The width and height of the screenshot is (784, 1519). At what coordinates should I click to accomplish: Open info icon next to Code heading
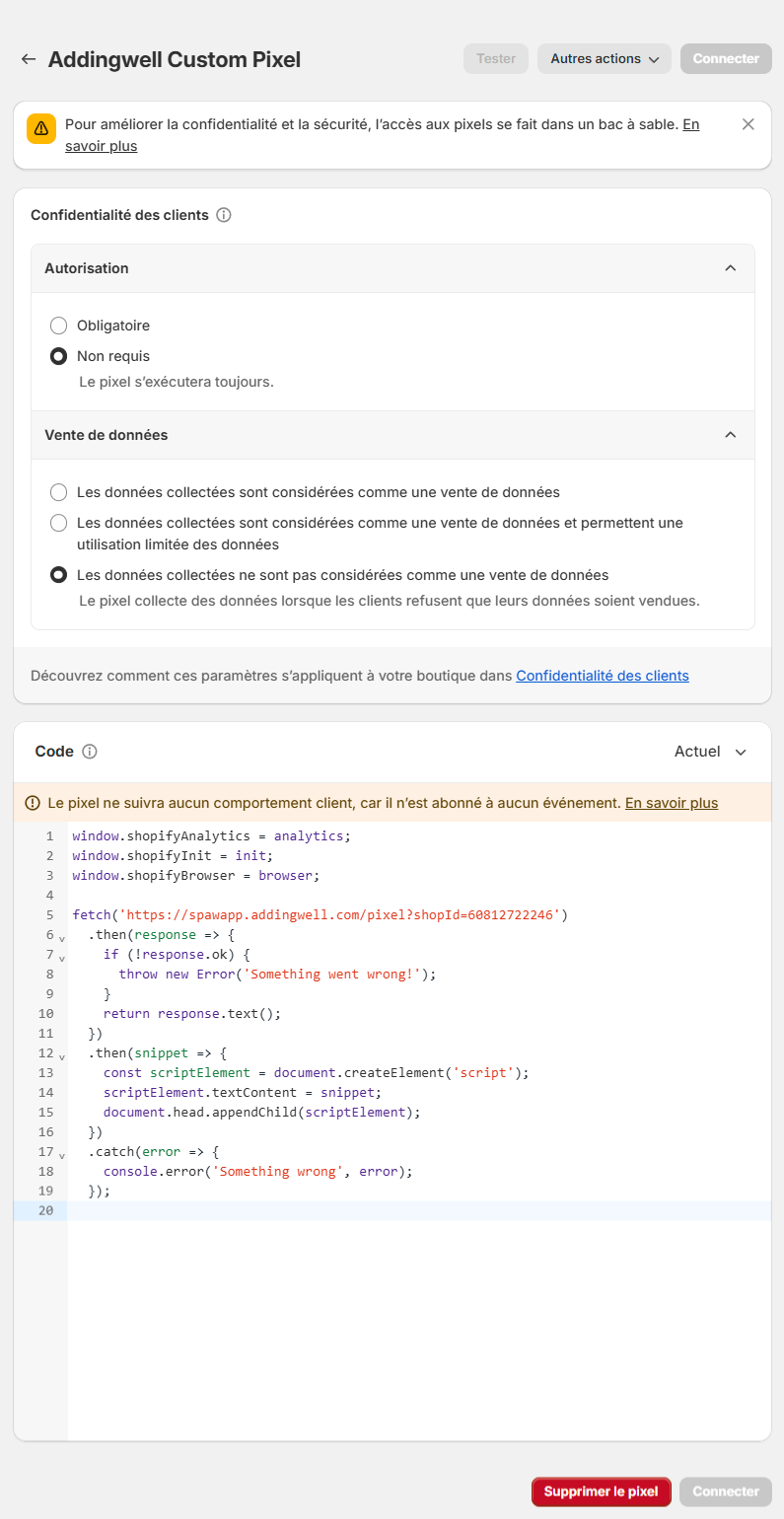coord(90,752)
